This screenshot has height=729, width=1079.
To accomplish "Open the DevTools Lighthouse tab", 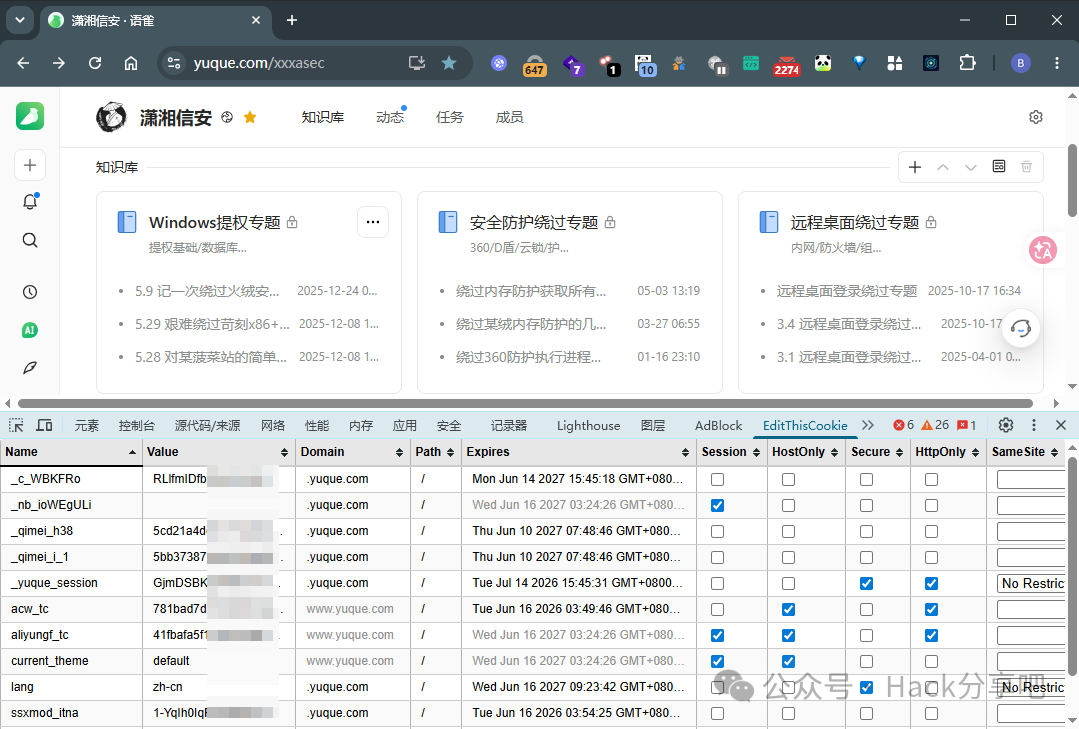I will (x=588, y=425).
